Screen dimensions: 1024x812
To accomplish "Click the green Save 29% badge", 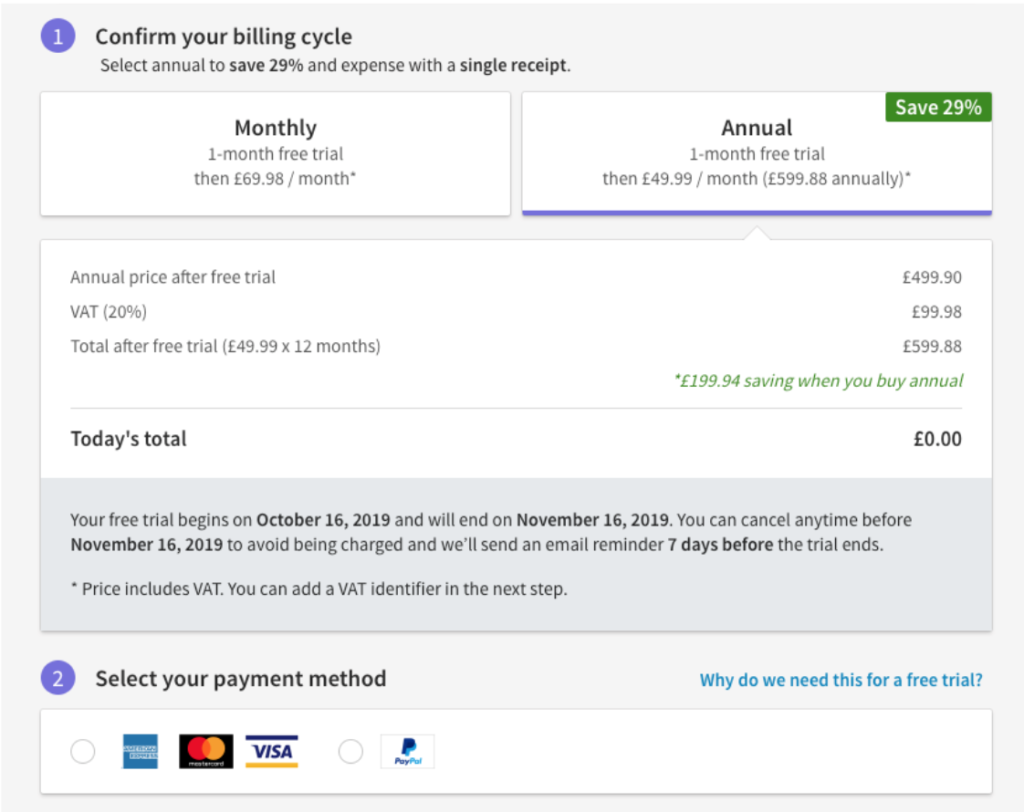I will pos(938,107).
